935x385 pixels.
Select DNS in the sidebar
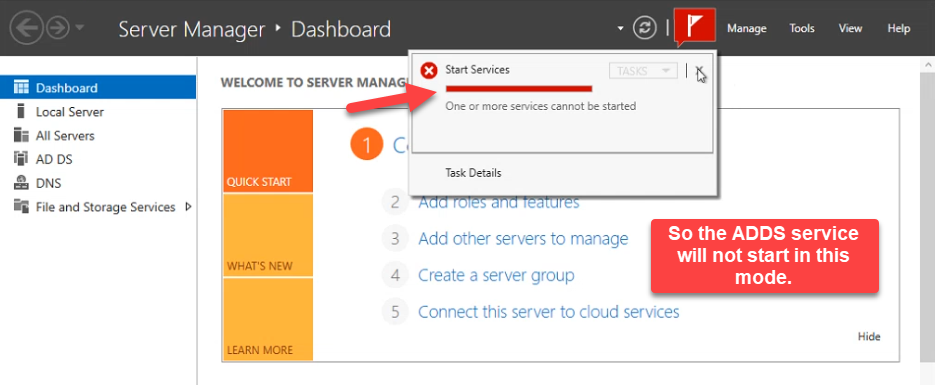pos(98,183)
